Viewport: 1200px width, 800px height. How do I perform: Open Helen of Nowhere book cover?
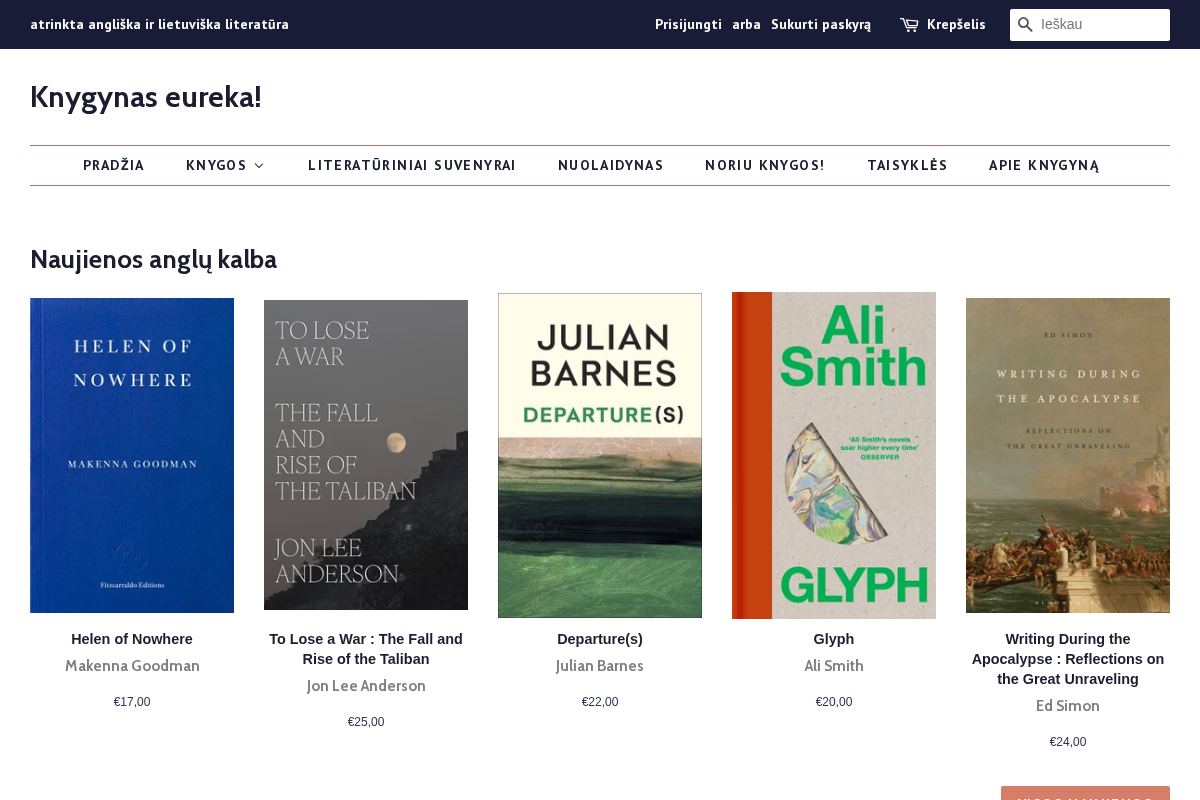(132, 455)
